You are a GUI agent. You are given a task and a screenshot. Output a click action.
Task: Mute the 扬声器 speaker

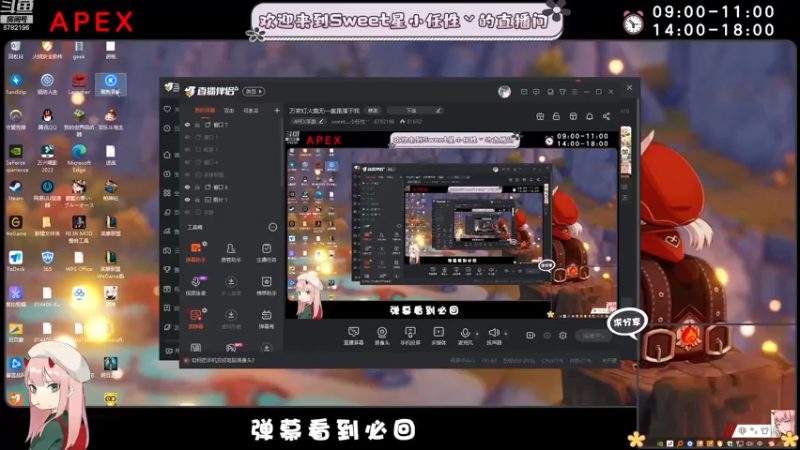pyautogui.click(x=493, y=336)
